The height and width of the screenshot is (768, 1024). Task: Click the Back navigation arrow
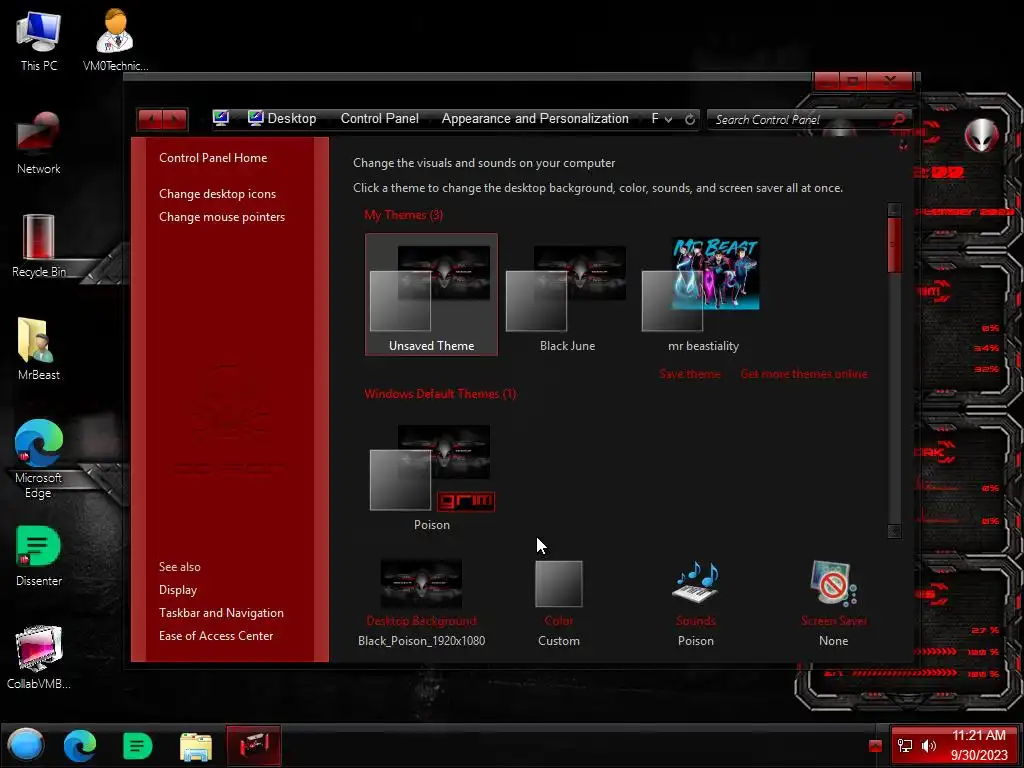coord(151,120)
